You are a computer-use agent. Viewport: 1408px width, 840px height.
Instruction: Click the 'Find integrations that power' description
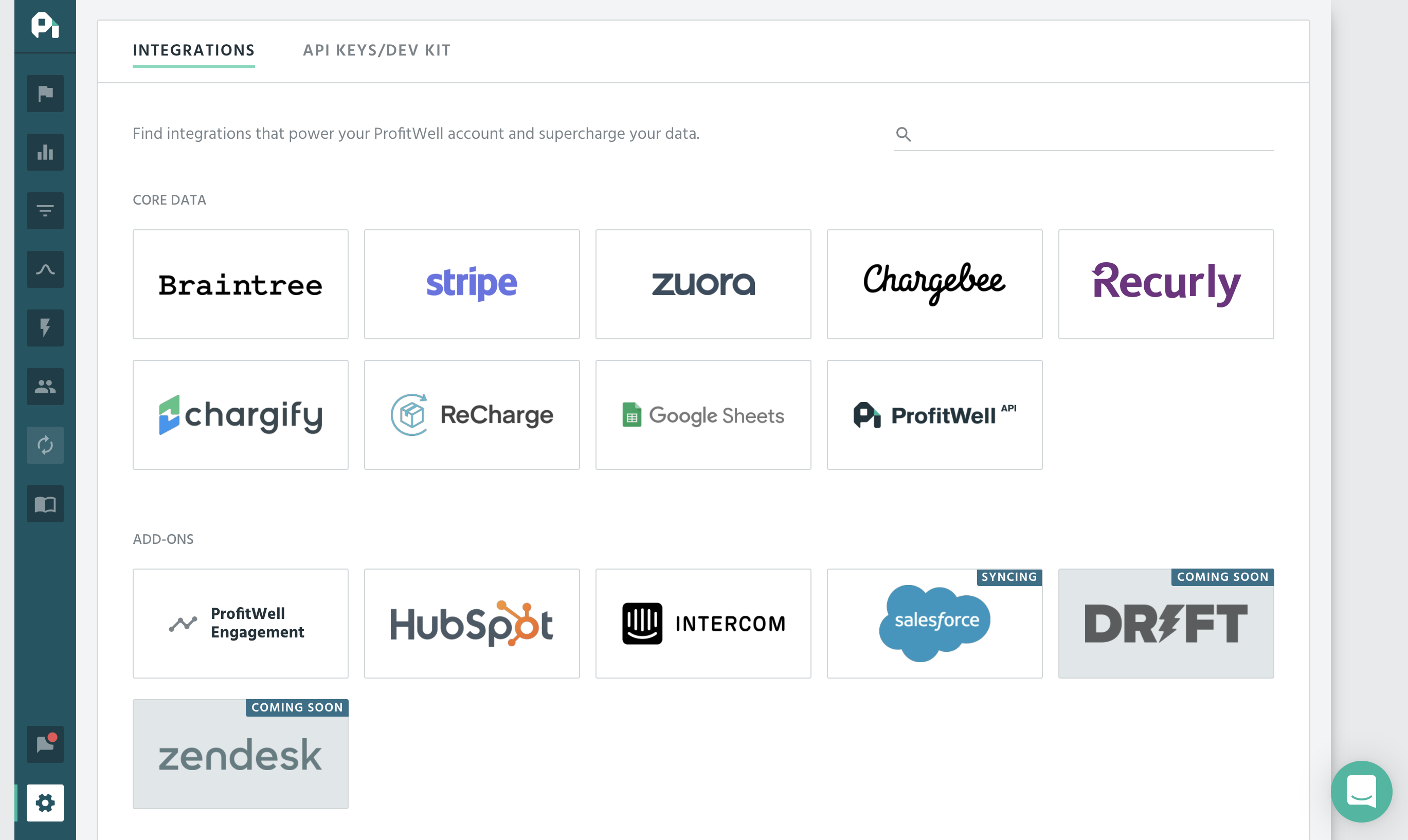tap(416, 134)
